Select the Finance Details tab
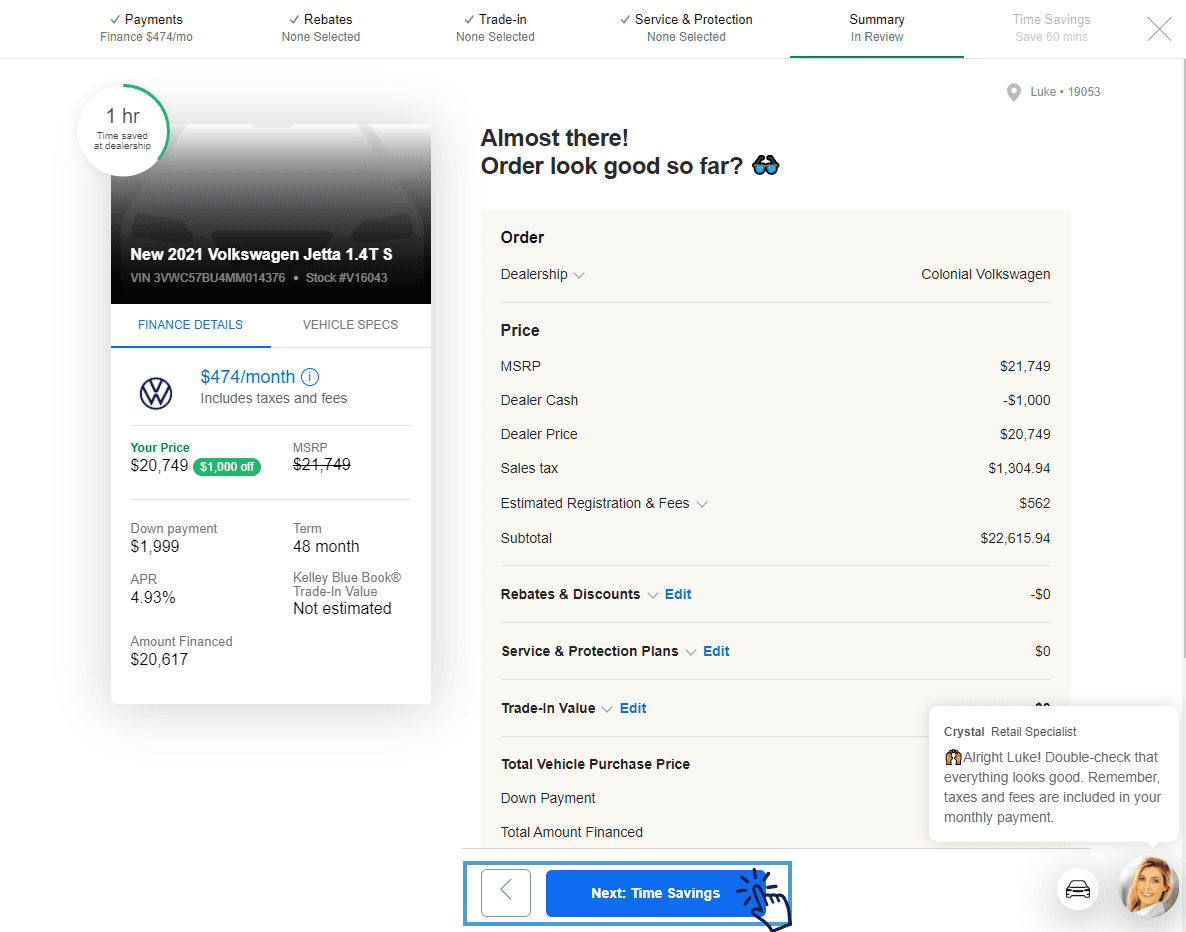 (190, 325)
